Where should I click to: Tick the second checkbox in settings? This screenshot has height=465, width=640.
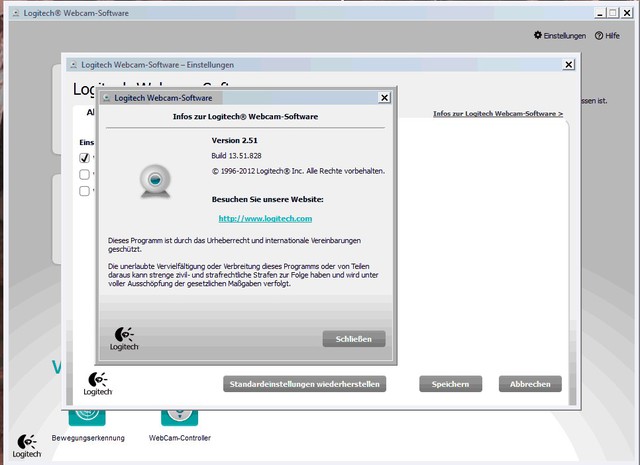(84, 174)
